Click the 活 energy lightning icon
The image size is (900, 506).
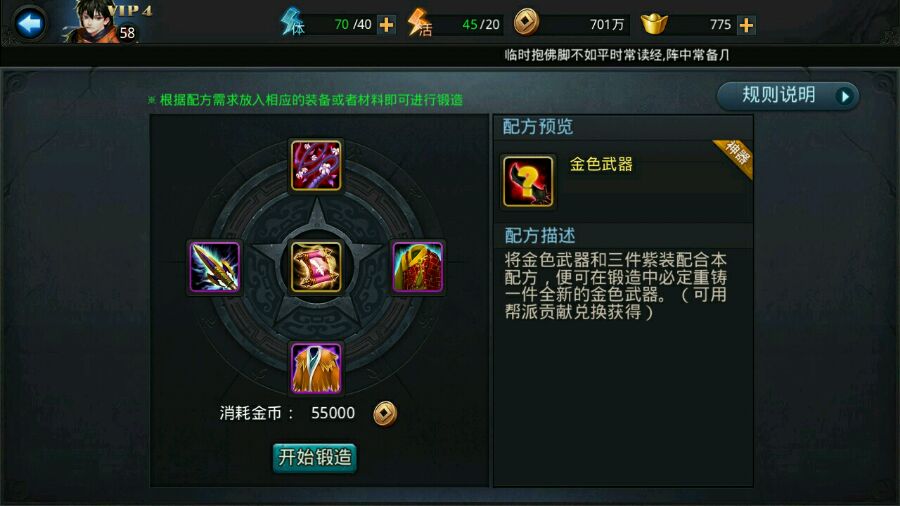(x=419, y=24)
